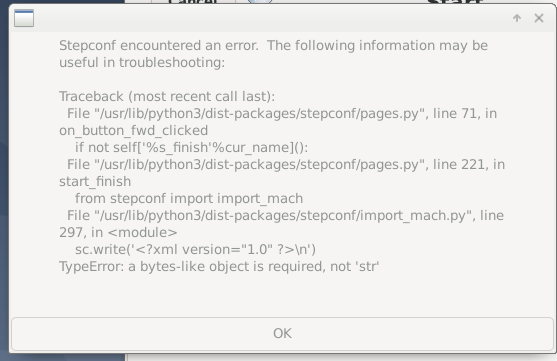The image size is (557, 361).
Task: Click the "on_button_fwd_clicked" function name text
Action: (x=134, y=131)
